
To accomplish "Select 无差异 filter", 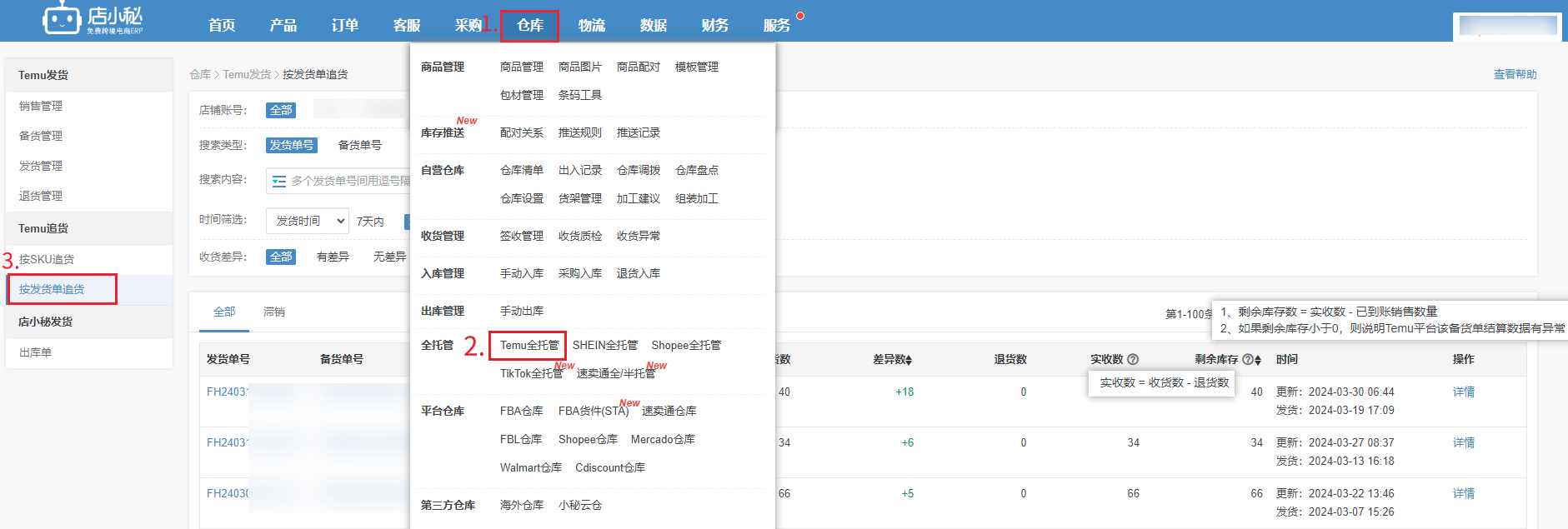I will [390, 257].
